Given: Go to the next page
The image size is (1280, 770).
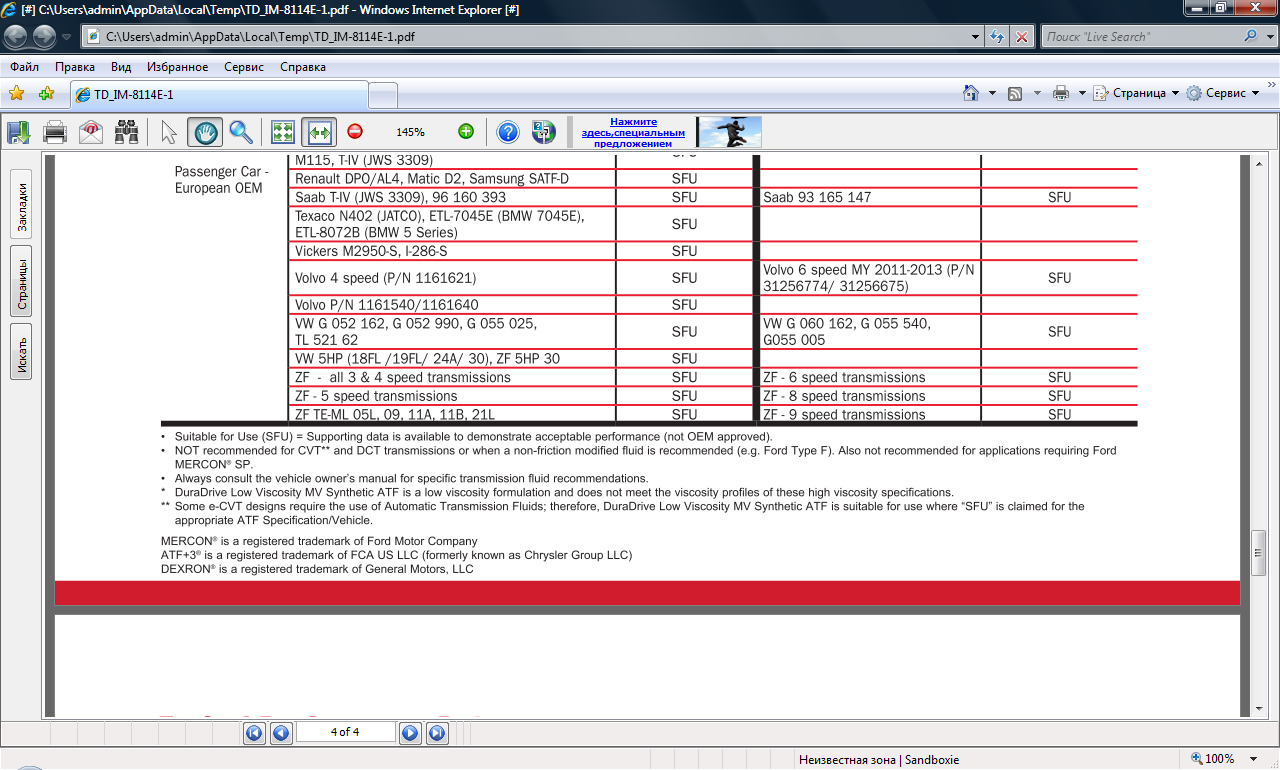Looking at the screenshot, I should (x=410, y=733).
